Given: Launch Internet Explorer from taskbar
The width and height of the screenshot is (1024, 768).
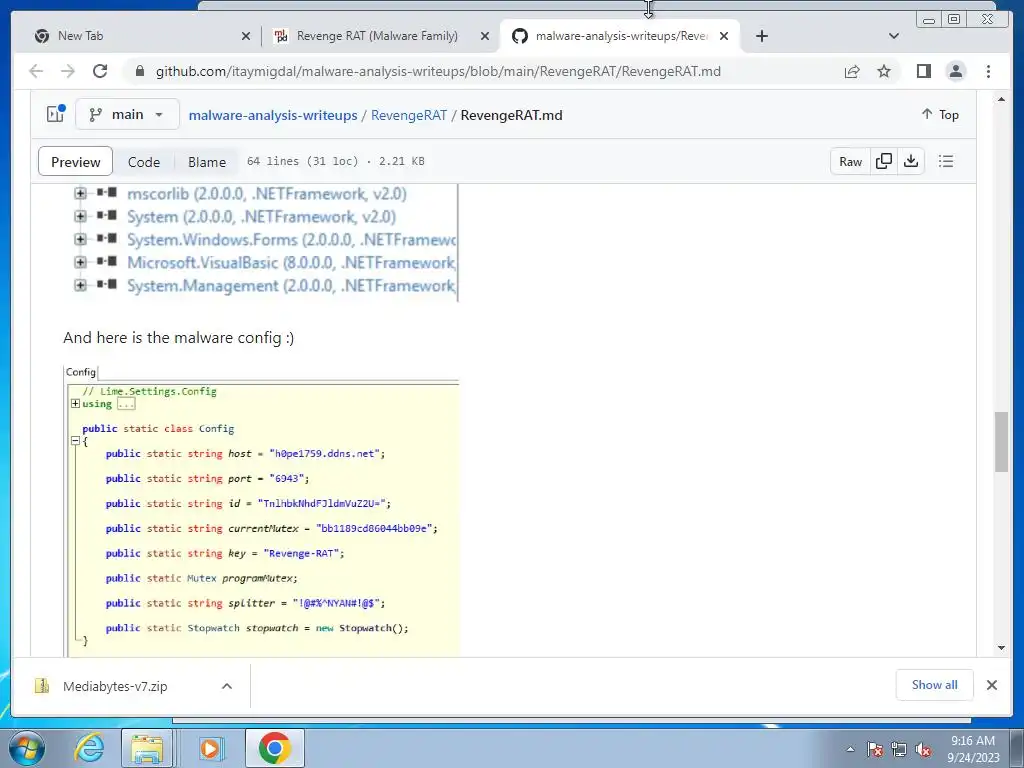Looking at the screenshot, I should (x=89, y=748).
